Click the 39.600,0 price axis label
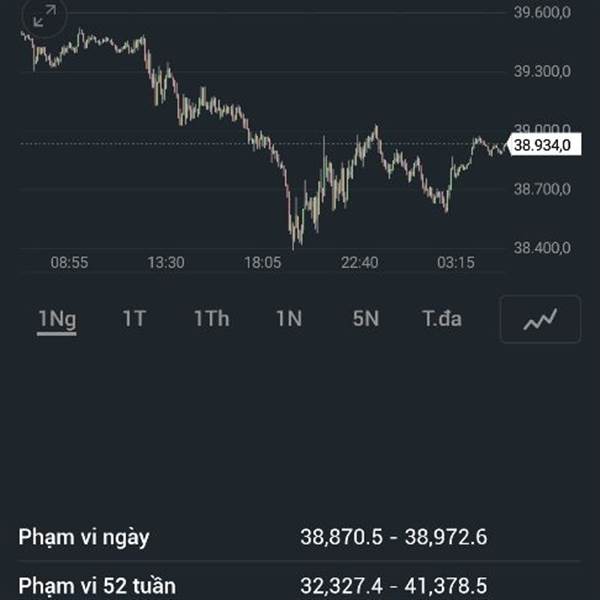 click(542, 12)
